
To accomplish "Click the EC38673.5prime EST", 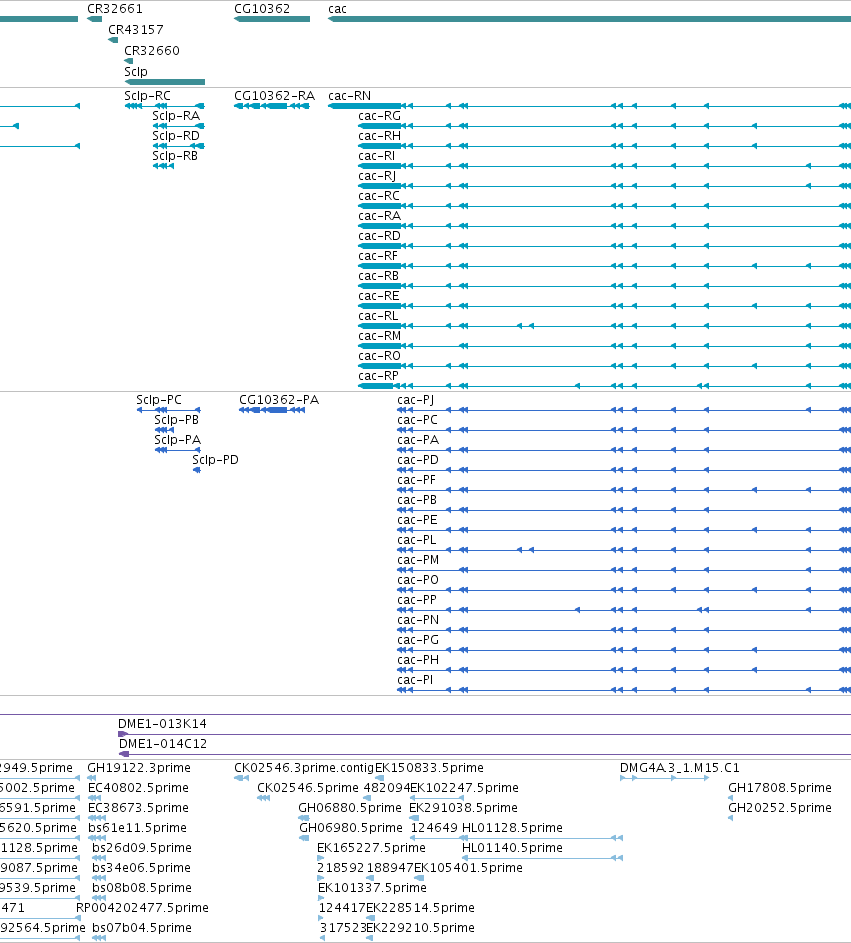I will (96, 818).
